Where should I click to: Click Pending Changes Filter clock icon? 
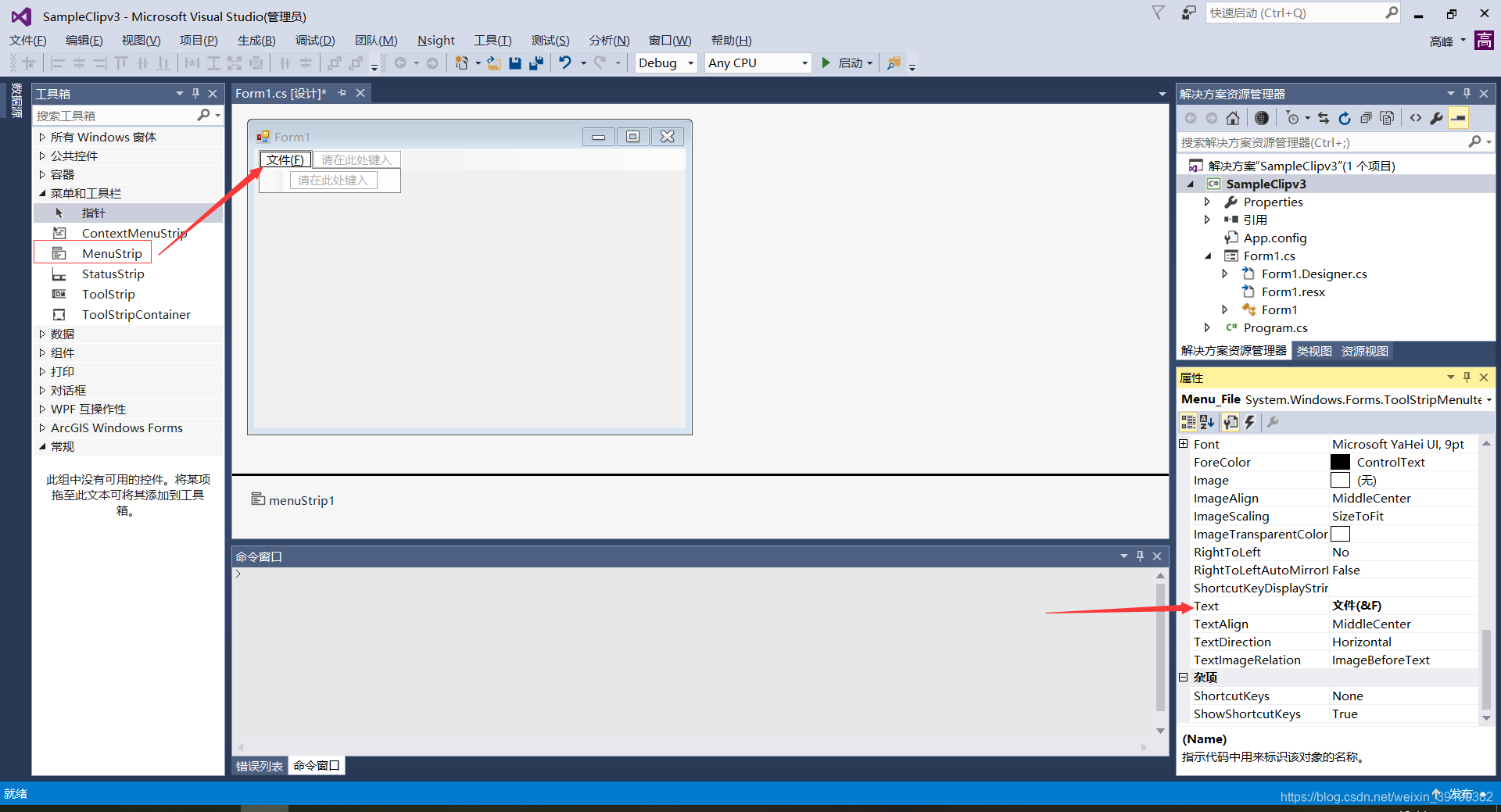tap(1292, 118)
